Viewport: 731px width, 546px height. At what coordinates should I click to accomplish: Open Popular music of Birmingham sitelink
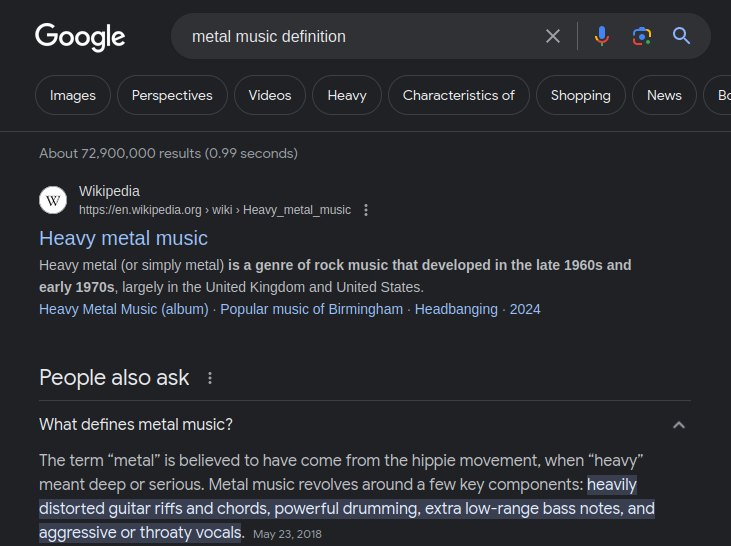coord(311,309)
